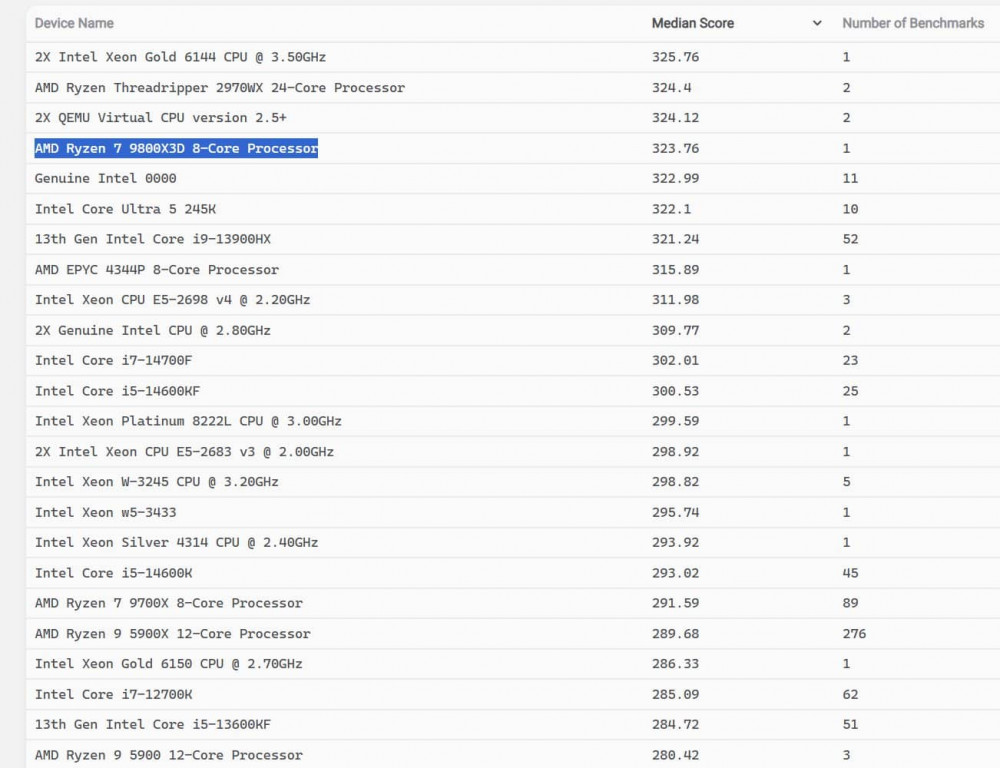Click median score value 284.72
Screen dimensions: 1000x768
675,724
